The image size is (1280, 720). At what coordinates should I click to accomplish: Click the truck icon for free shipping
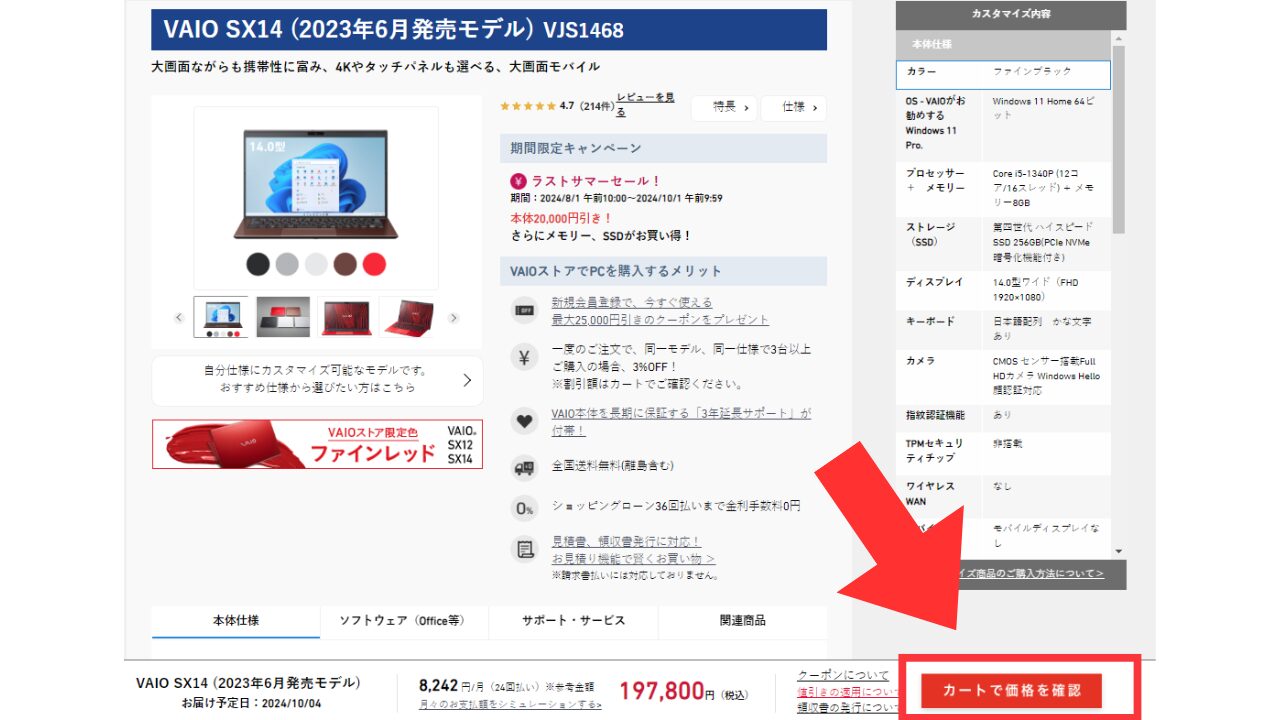coord(524,466)
